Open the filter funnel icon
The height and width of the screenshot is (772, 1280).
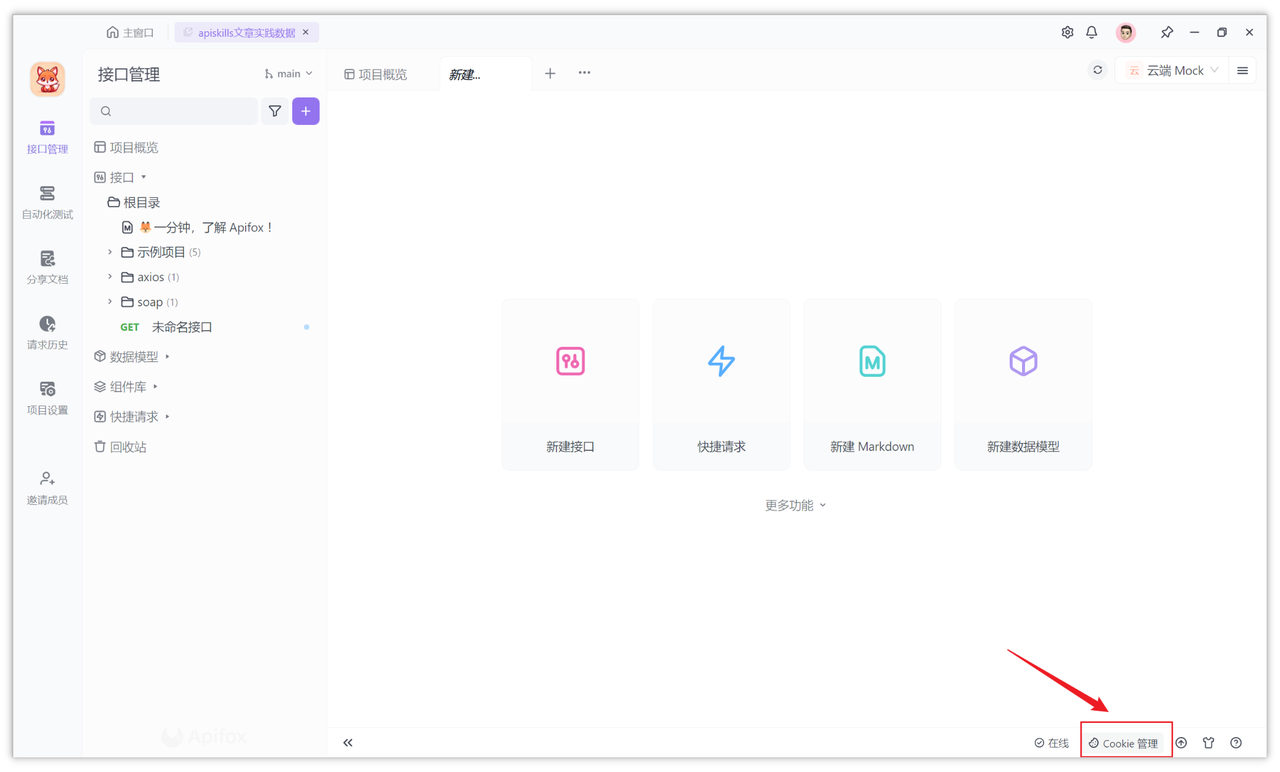275,111
